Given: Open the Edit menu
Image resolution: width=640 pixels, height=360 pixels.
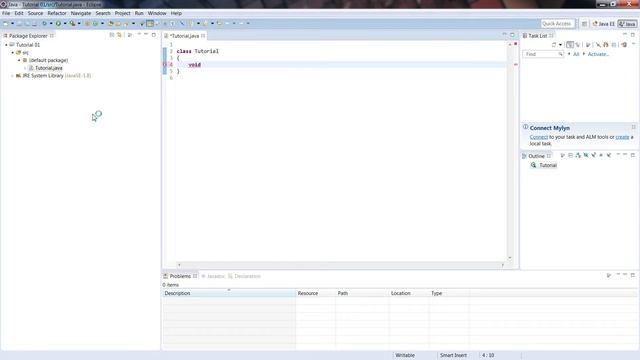Looking at the screenshot, I should [x=19, y=13].
